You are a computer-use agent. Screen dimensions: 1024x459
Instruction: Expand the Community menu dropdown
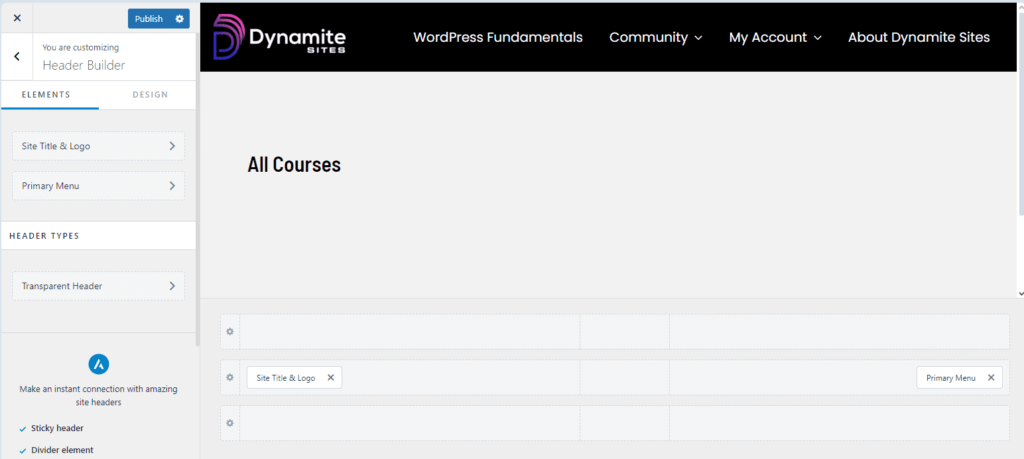tap(655, 37)
